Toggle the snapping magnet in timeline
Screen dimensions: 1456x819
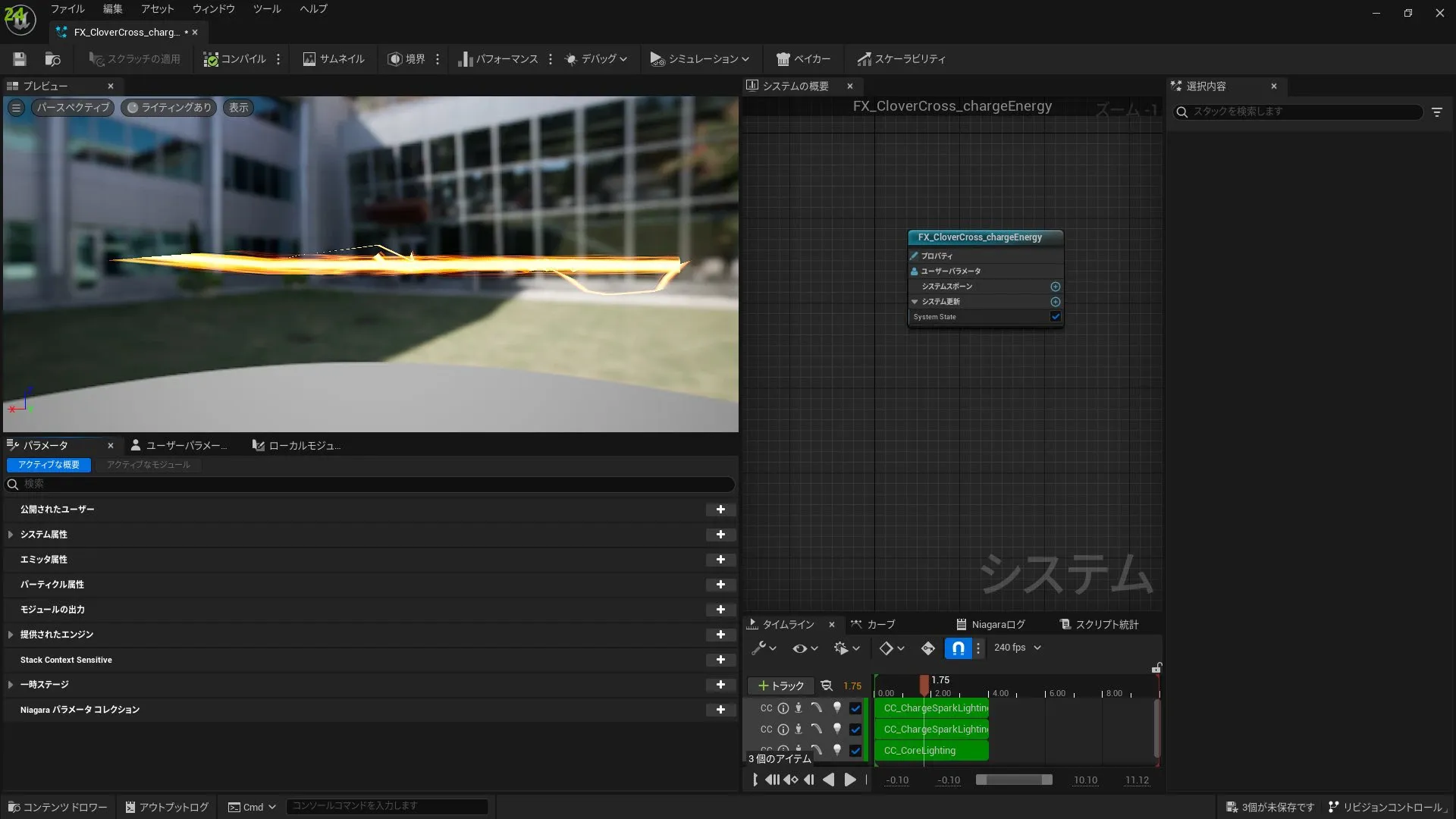(958, 648)
